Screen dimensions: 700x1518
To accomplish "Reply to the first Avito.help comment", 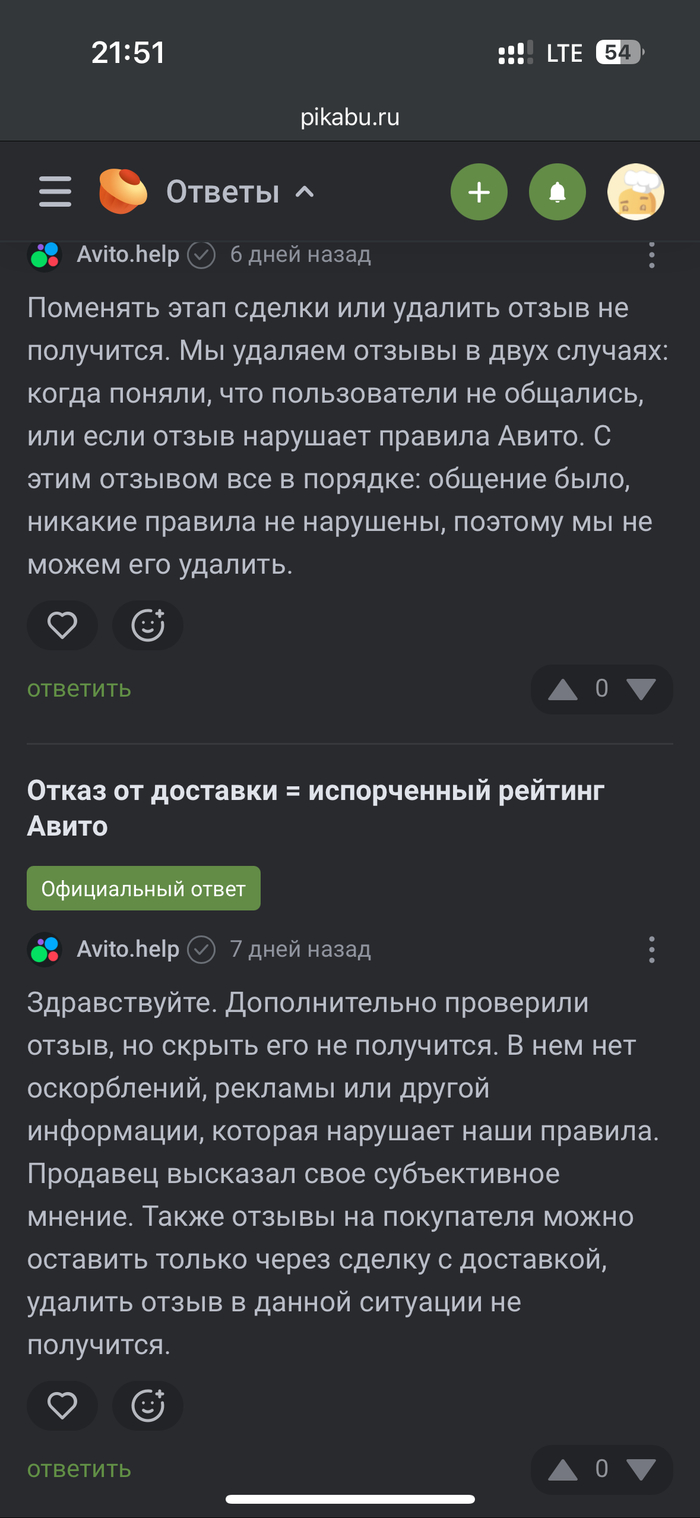I will [79, 689].
